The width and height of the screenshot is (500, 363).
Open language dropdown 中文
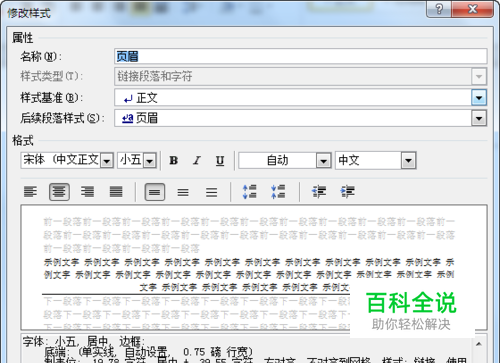tap(409, 161)
